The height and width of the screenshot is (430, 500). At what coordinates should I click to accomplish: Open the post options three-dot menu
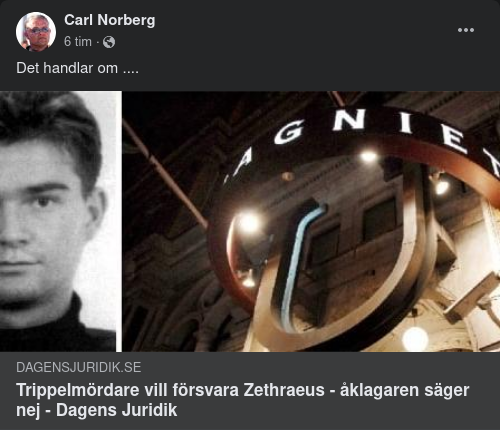pyautogui.click(x=466, y=30)
